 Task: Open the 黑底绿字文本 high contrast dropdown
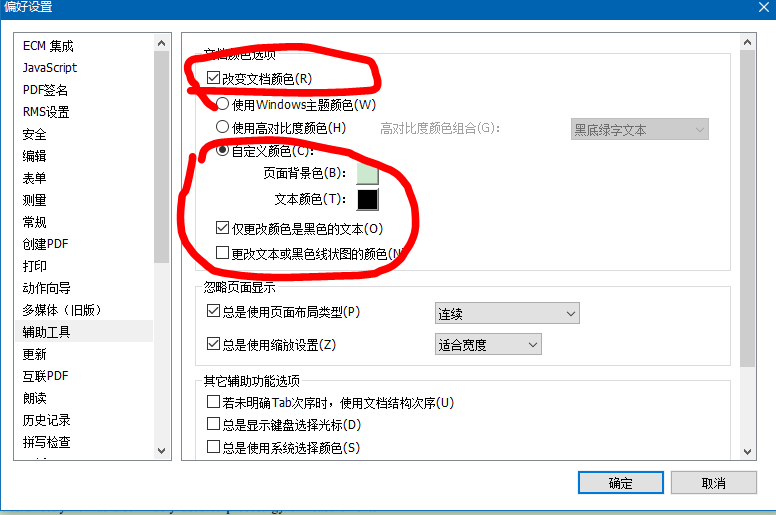click(x=639, y=130)
